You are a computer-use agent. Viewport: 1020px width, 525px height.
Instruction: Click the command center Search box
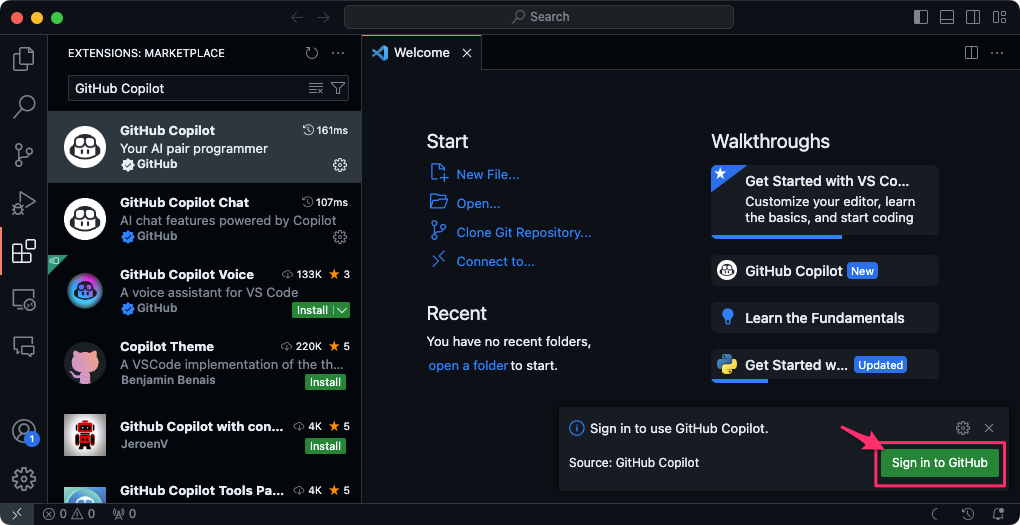click(x=539, y=17)
